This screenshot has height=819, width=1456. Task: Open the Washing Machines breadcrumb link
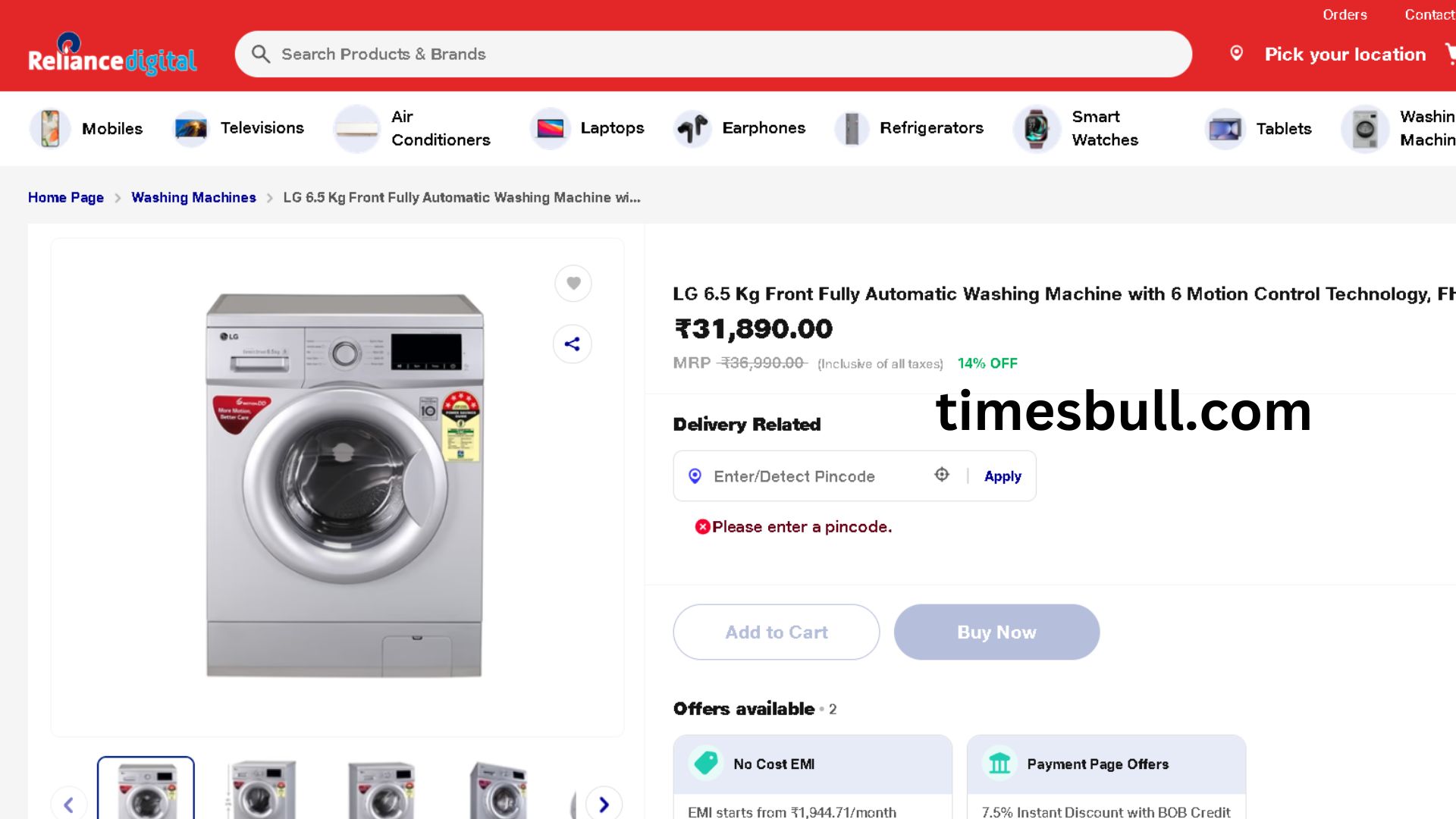pos(193,197)
